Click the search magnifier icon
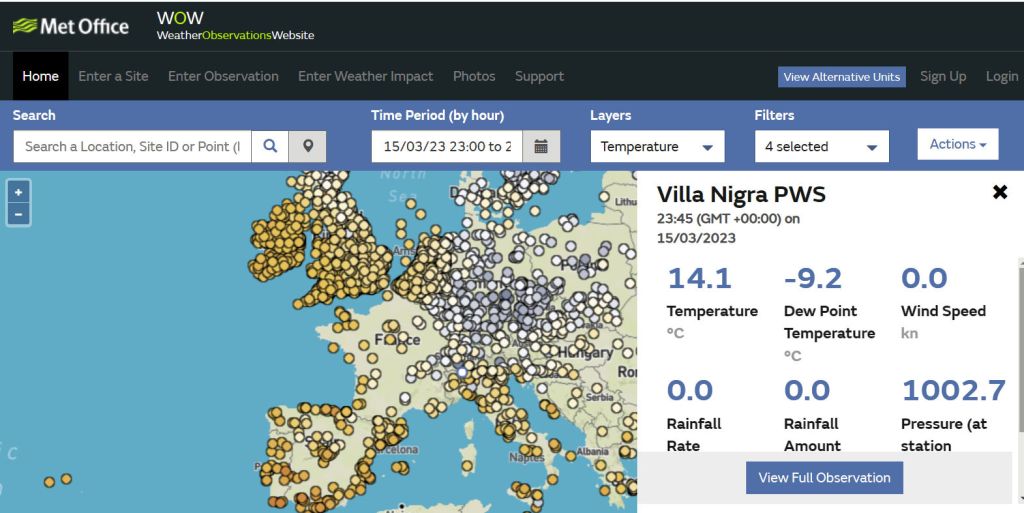 (270, 146)
